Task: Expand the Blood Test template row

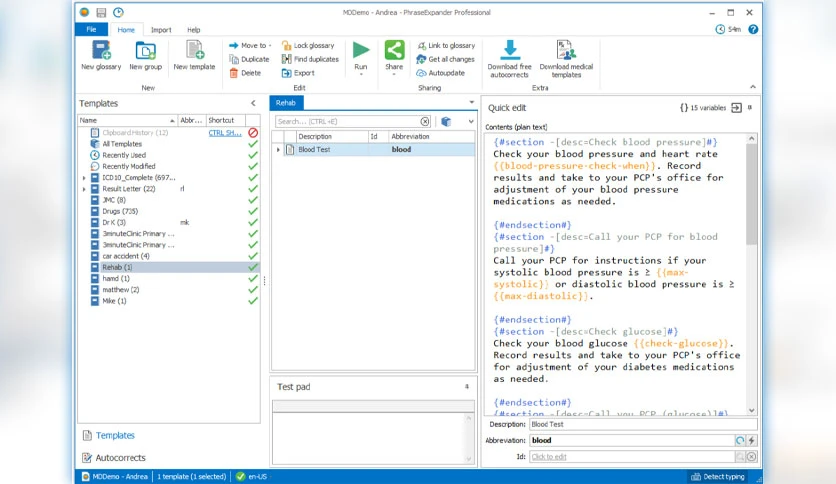Action: pyautogui.click(x=278, y=150)
